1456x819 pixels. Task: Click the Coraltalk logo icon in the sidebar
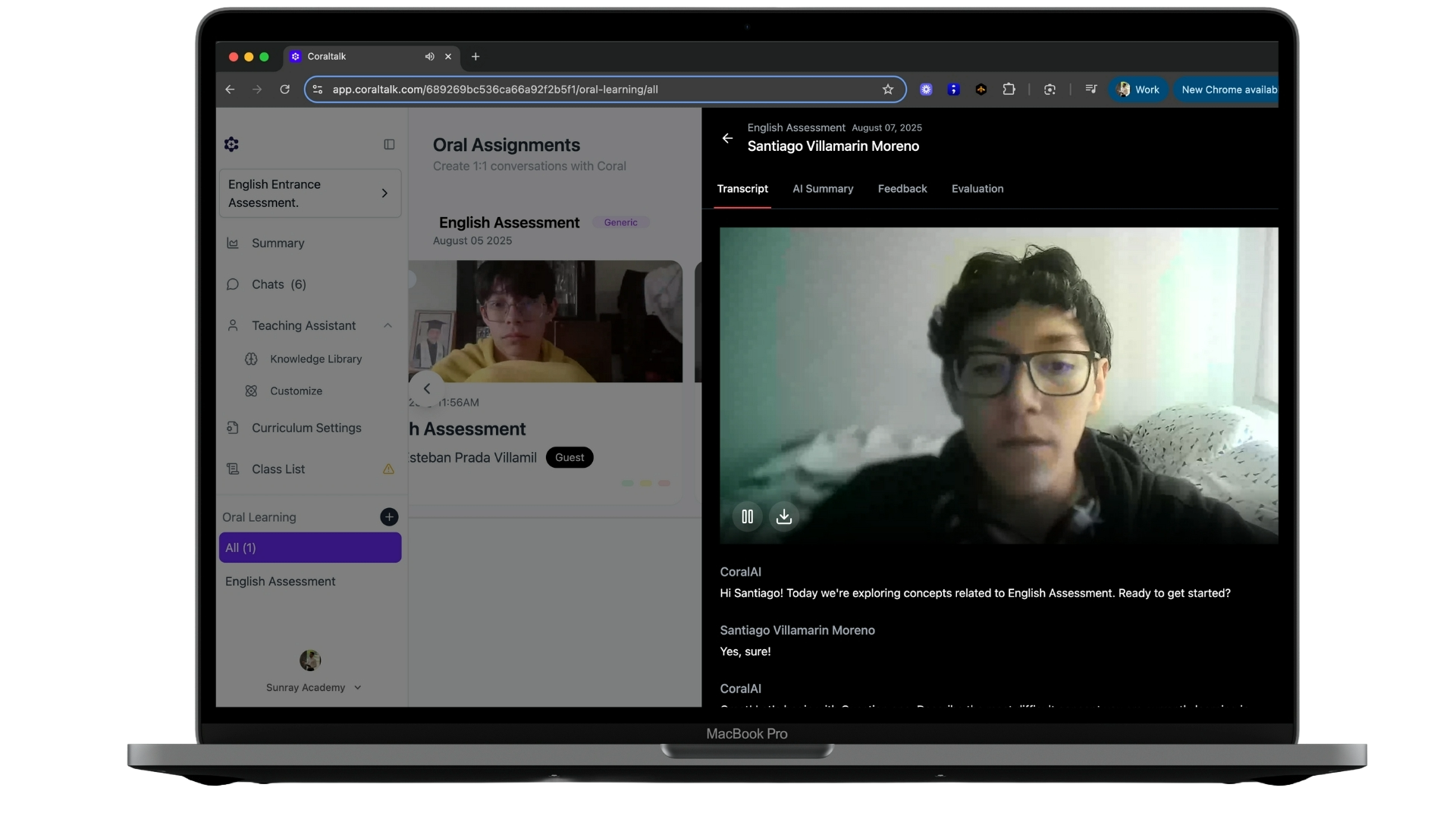232,144
